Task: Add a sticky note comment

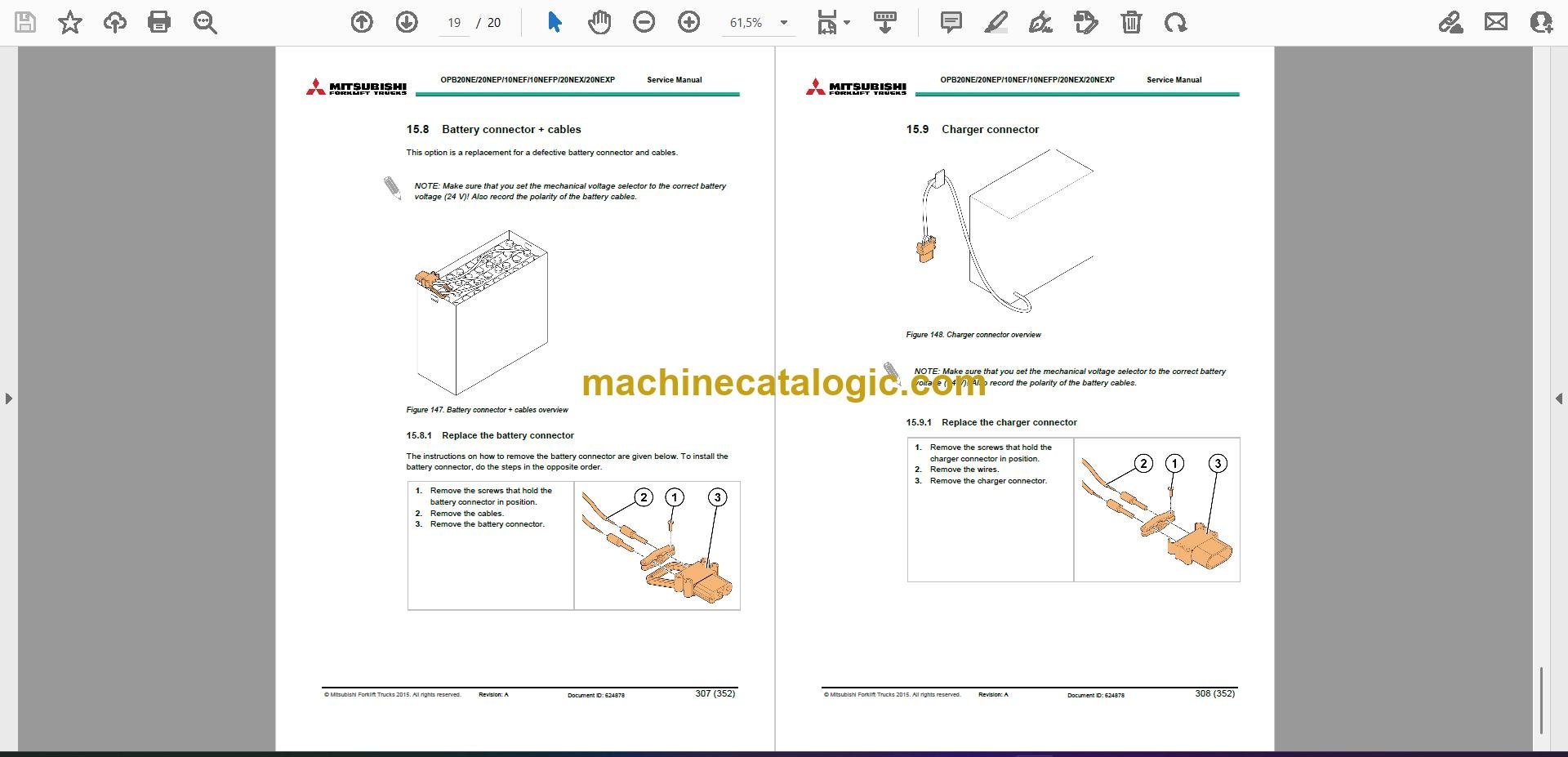Action: pyautogui.click(x=951, y=22)
